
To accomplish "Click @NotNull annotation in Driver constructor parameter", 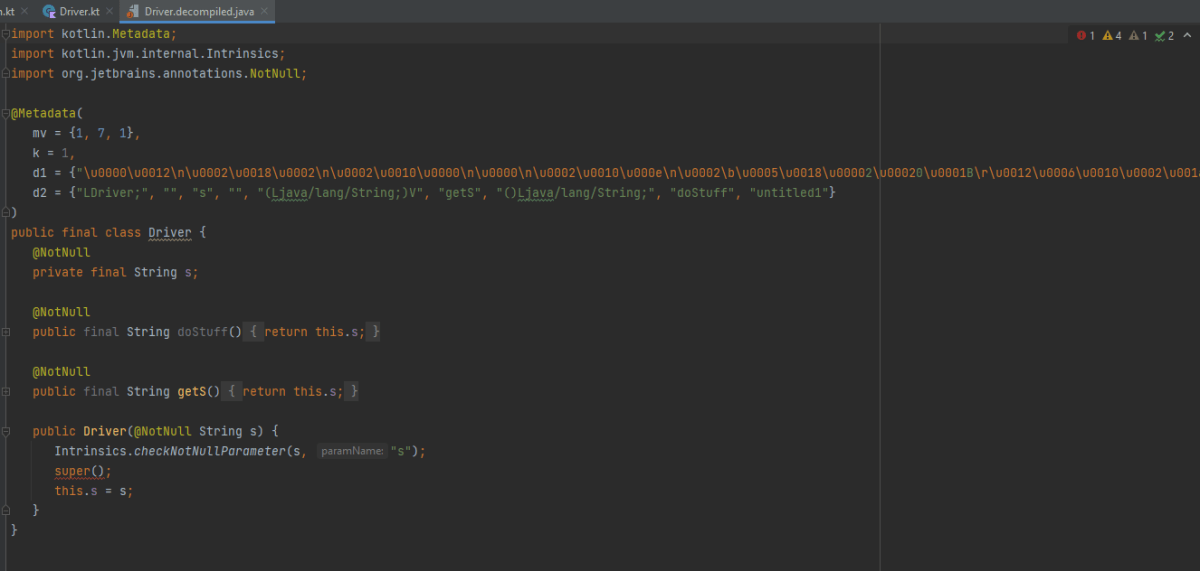I will [162, 431].
